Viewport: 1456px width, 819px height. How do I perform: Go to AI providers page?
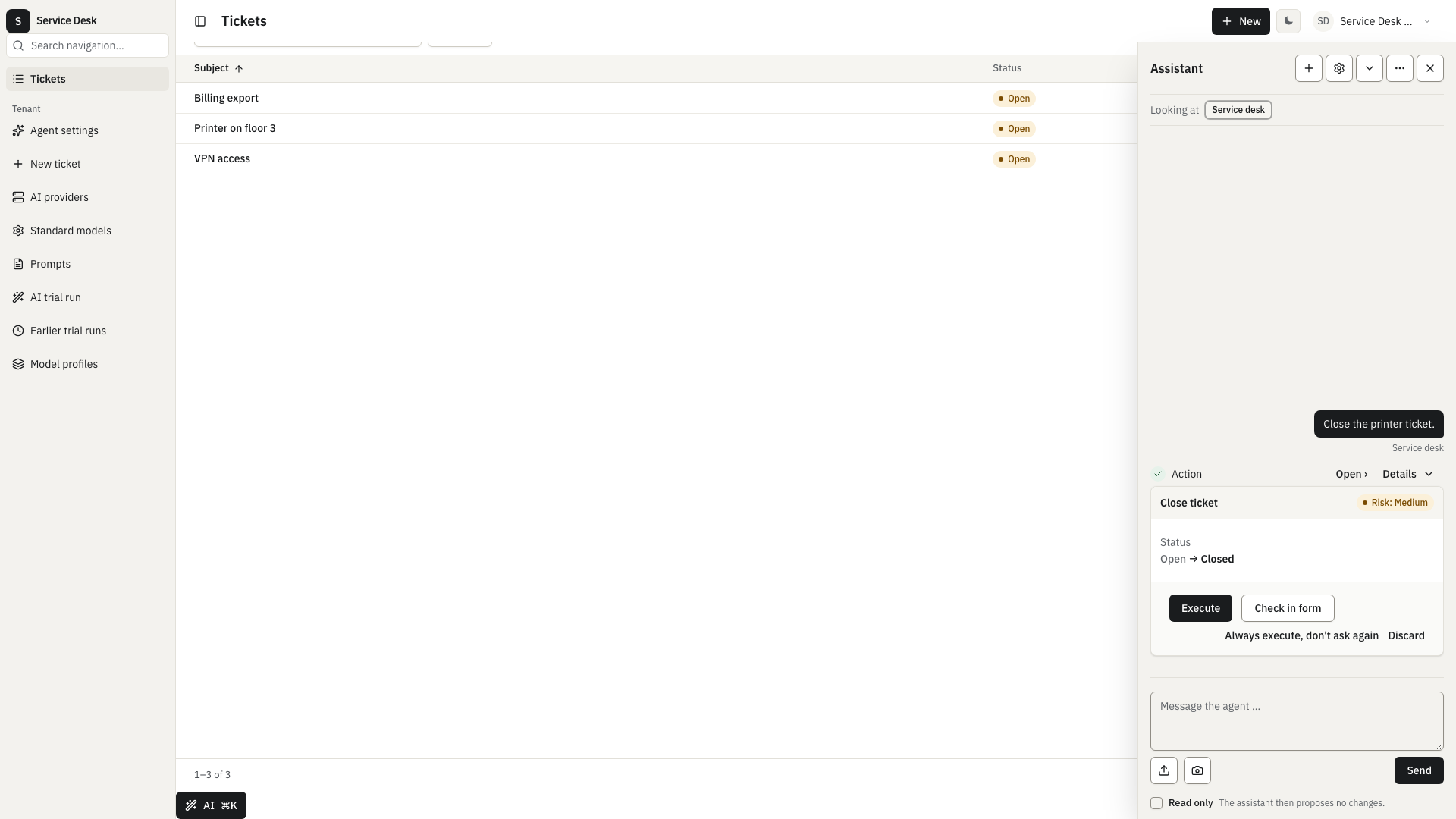coord(87,197)
